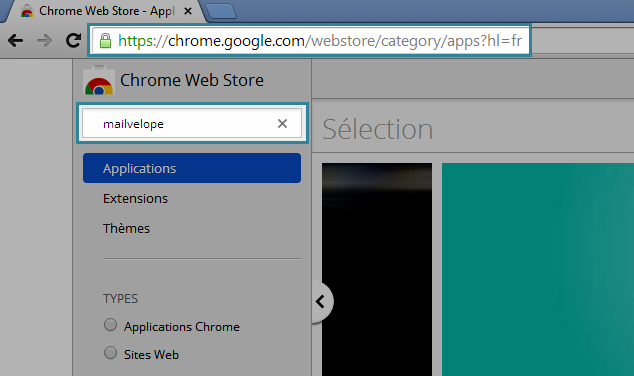
Task: Click the TYPES section label
Action: pyautogui.click(x=120, y=299)
